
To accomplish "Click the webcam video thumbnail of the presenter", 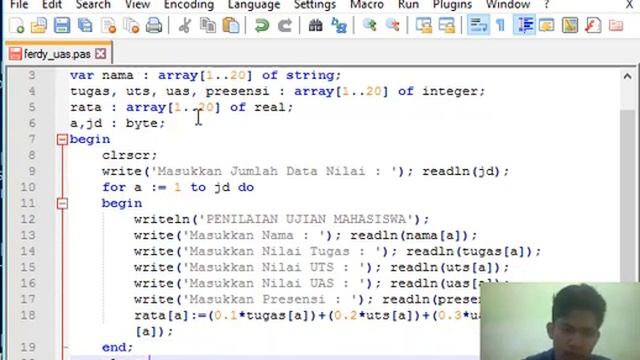I will click(560, 321).
